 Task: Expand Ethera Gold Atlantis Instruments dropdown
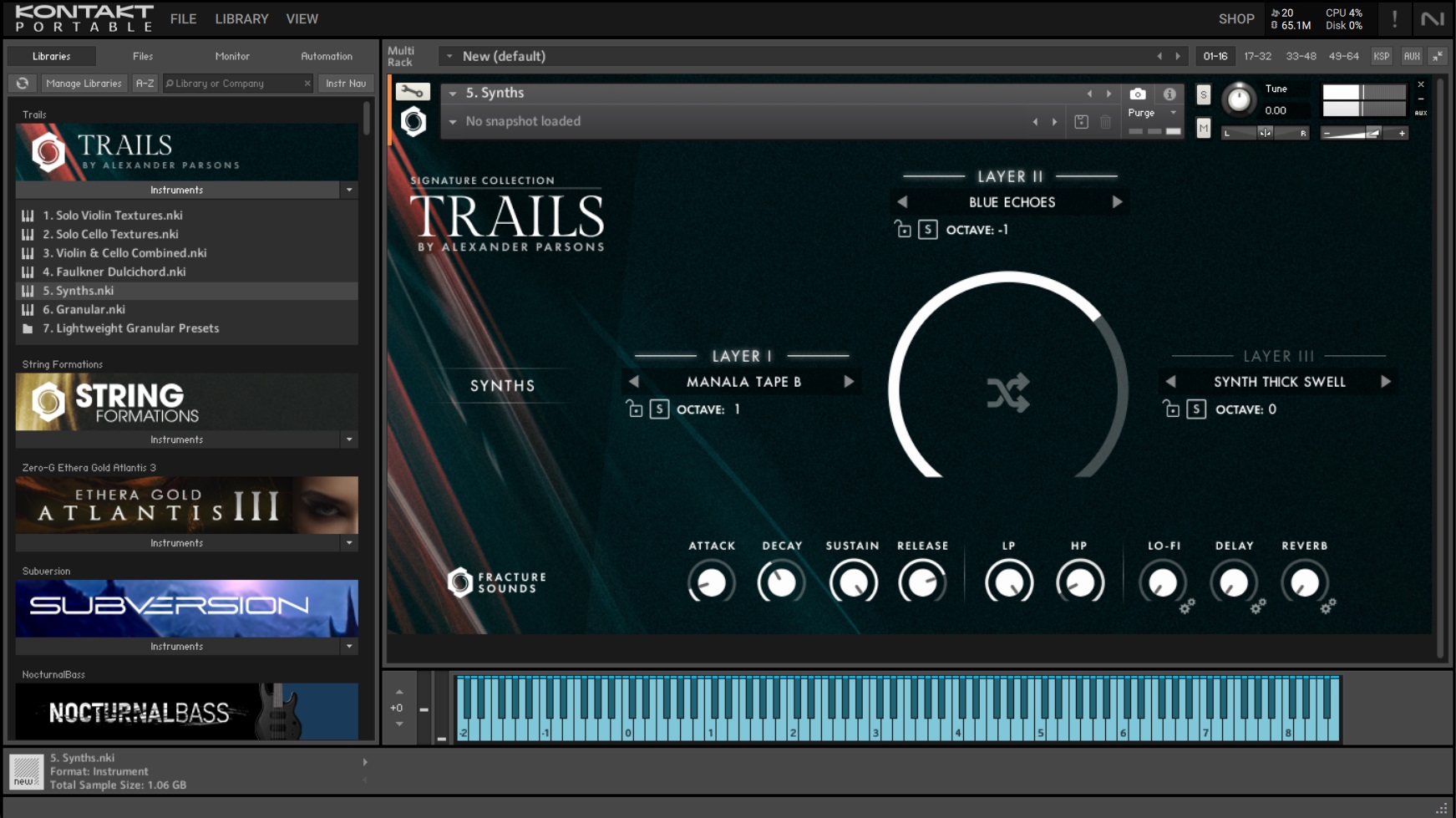point(349,543)
